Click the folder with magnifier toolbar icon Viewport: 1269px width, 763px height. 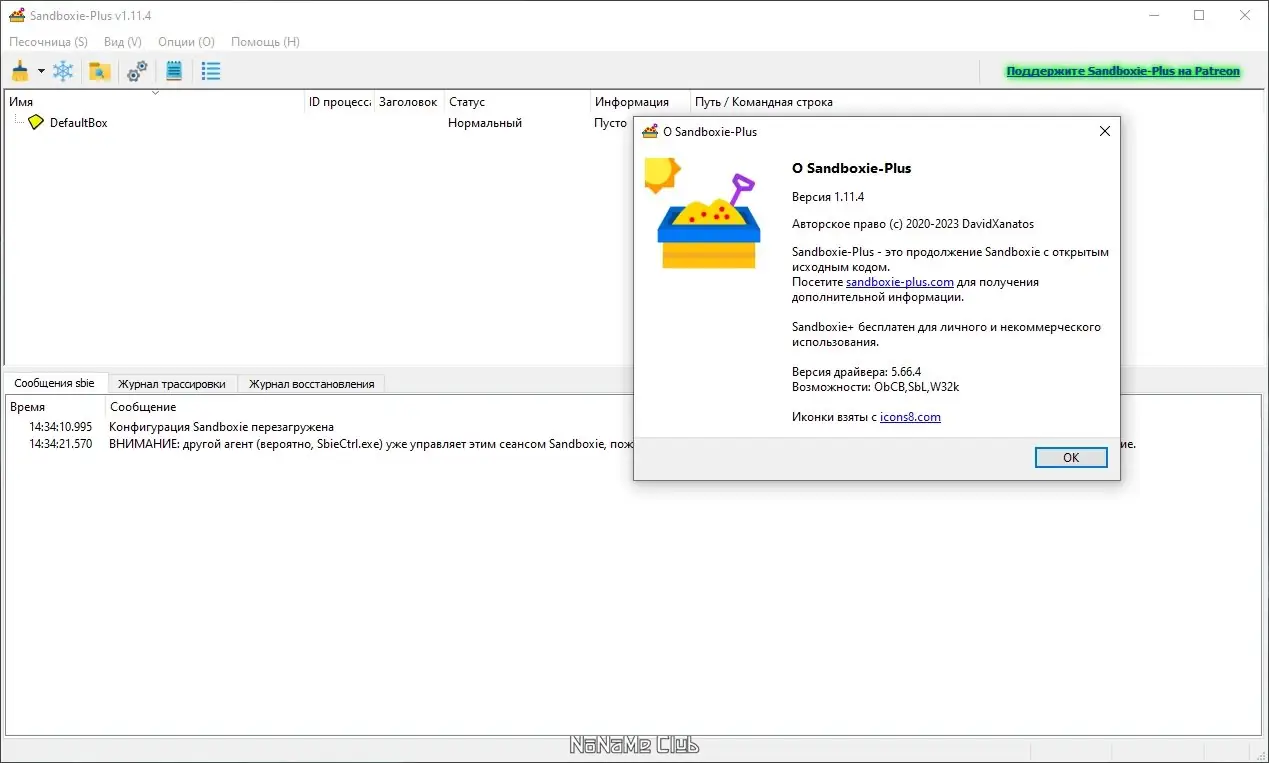click(x=99, y=71)
